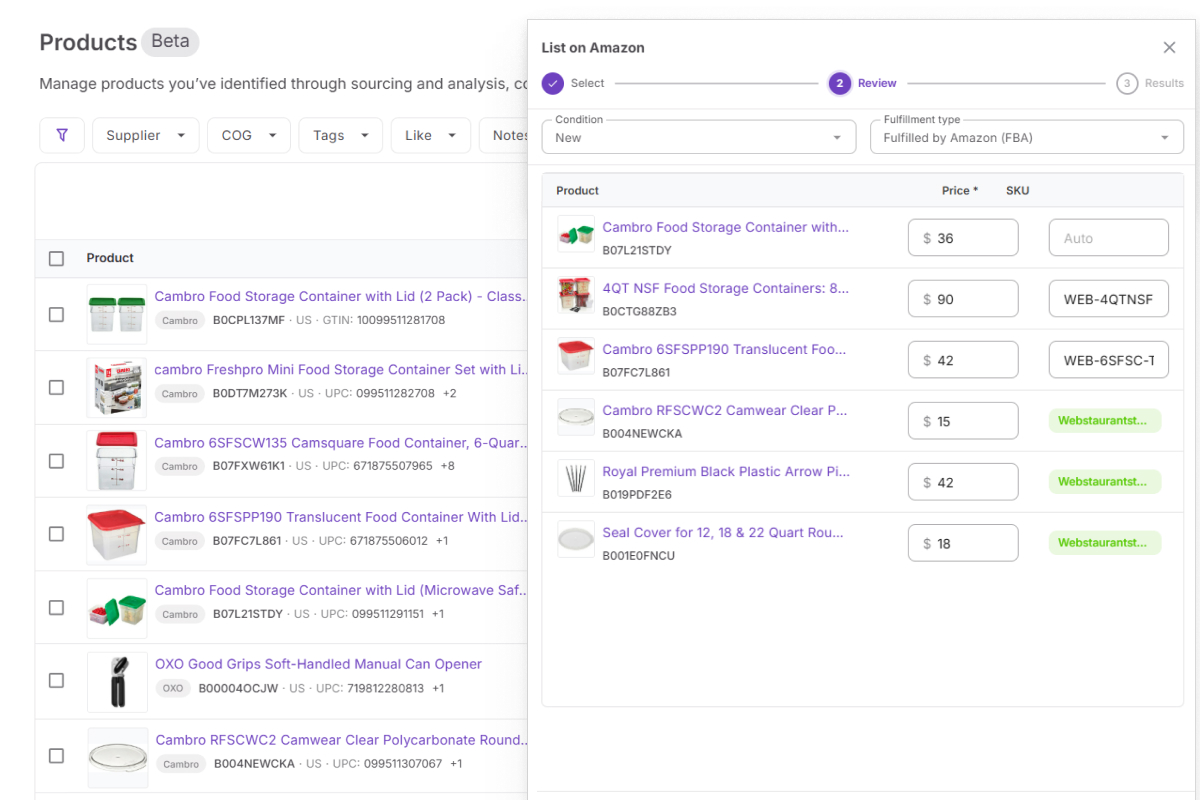Open the Supplier filter dropdown
Viewport: 1200px width, 800px height.
pos(145,134)
